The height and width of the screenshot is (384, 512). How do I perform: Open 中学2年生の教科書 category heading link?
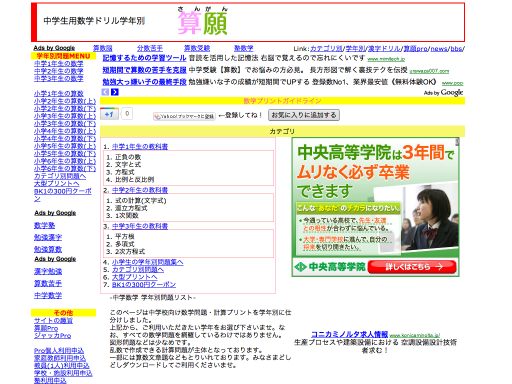140,190
